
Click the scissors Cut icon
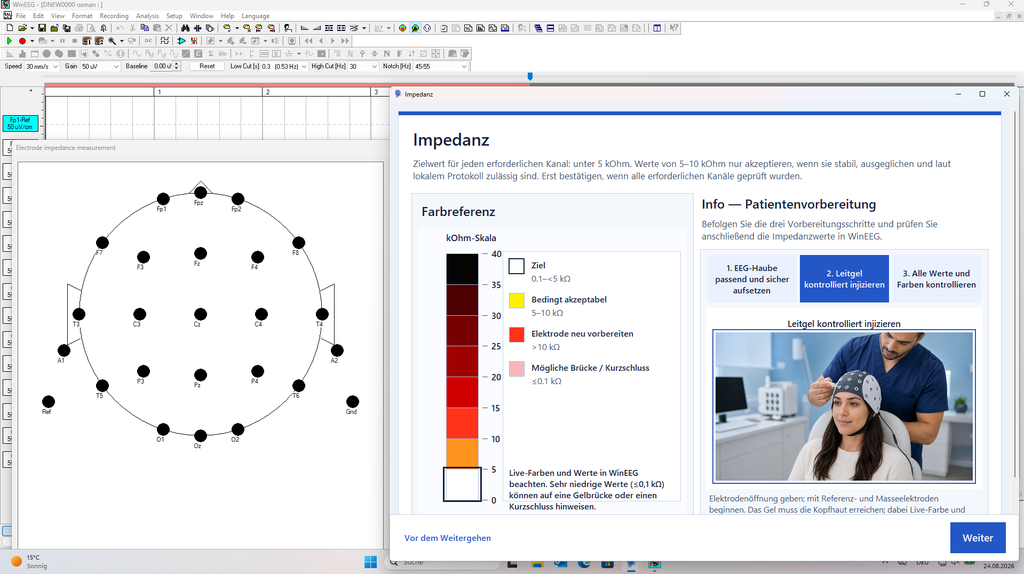pyautogui.click(x=132, y=28)
